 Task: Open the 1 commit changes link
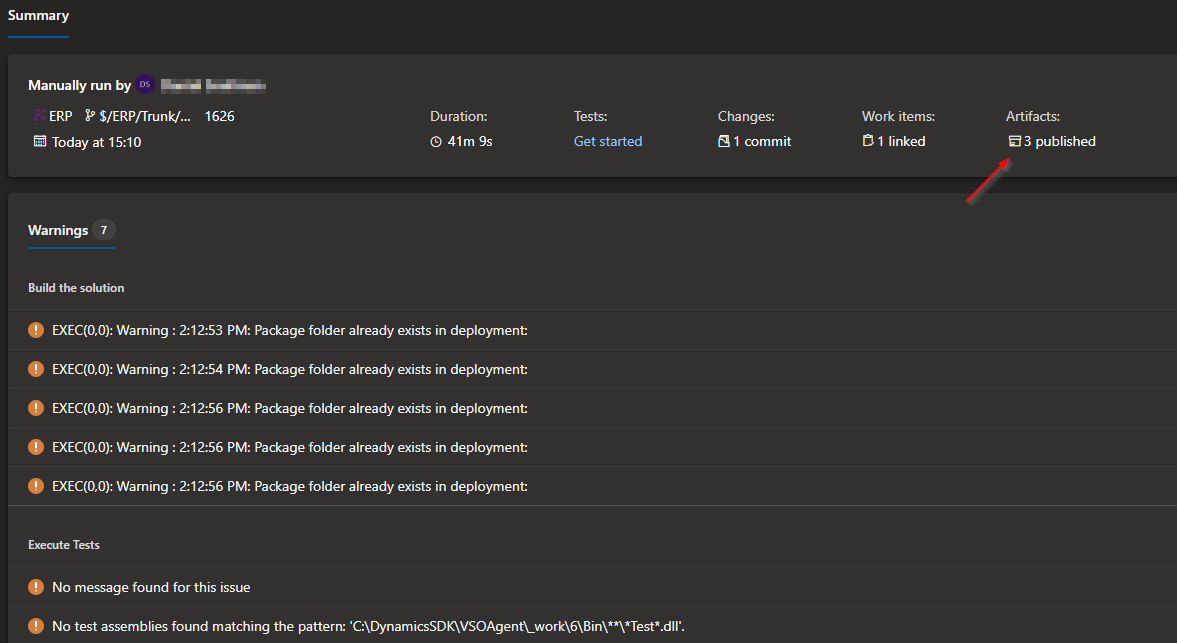(761, 141)
